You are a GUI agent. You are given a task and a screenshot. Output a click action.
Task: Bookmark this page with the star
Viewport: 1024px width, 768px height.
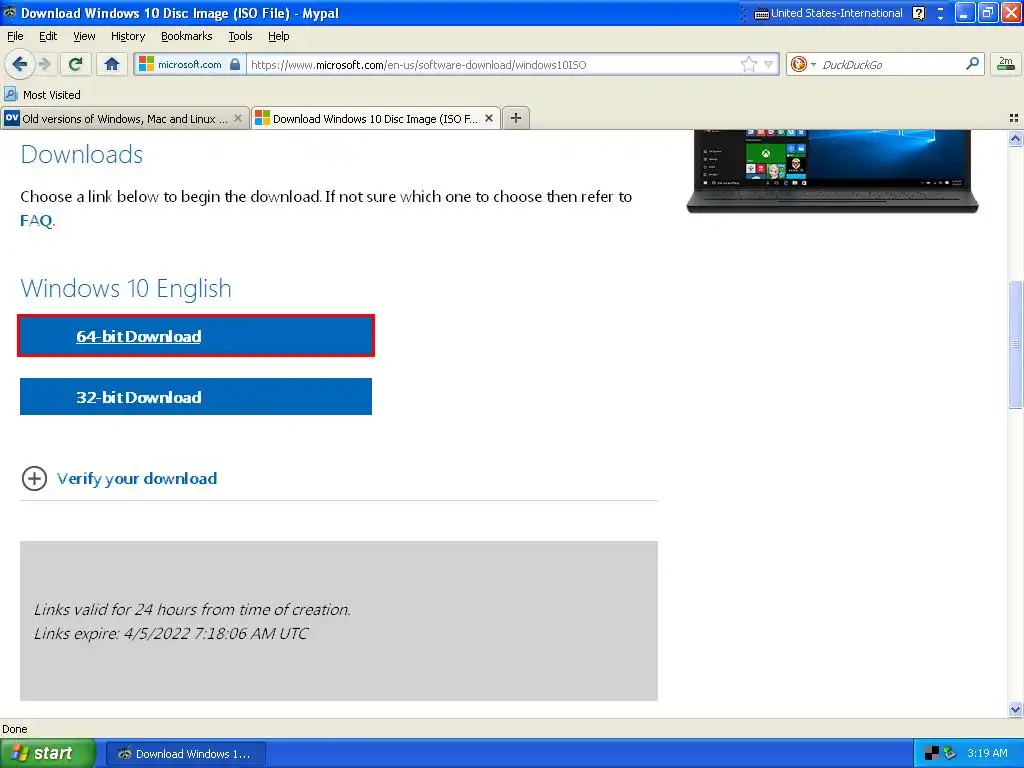tap(748, 64)
